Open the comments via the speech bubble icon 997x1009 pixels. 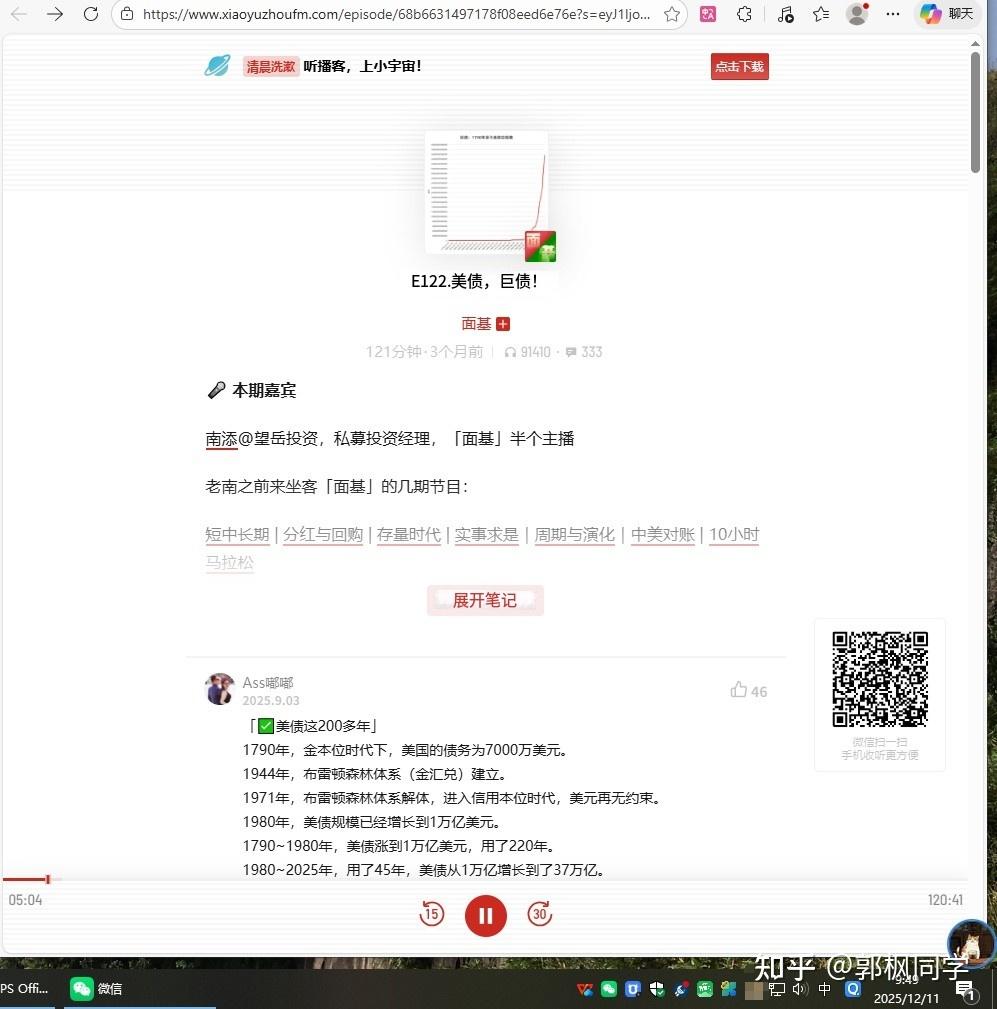(570, 352)
